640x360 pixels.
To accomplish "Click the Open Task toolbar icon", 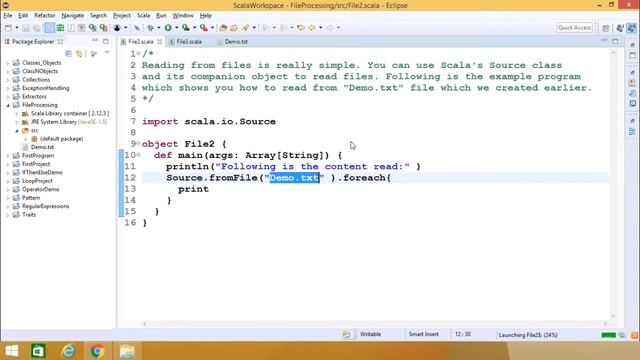I will point(234,28).
